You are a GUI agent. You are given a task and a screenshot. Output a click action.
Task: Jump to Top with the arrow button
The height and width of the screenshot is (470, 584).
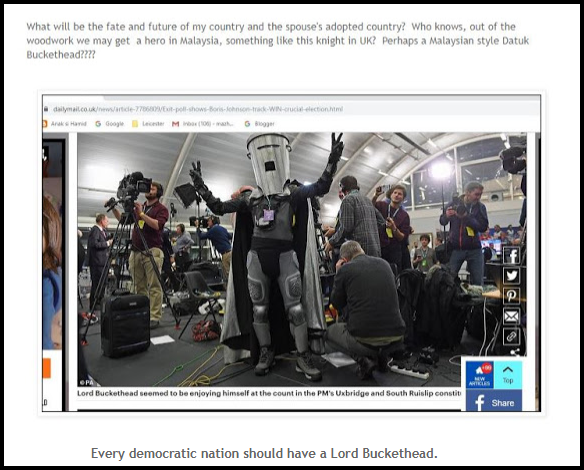[508, 375]
